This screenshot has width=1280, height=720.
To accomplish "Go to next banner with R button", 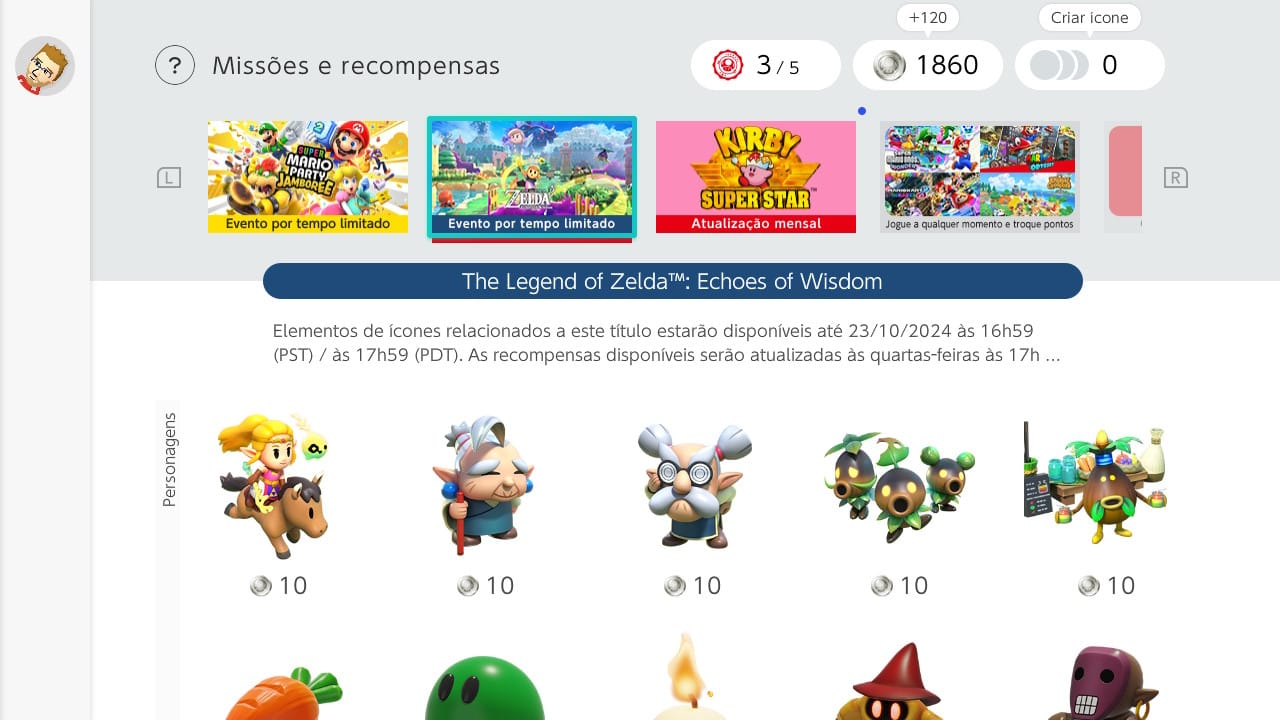I will tap(1175, 178).
